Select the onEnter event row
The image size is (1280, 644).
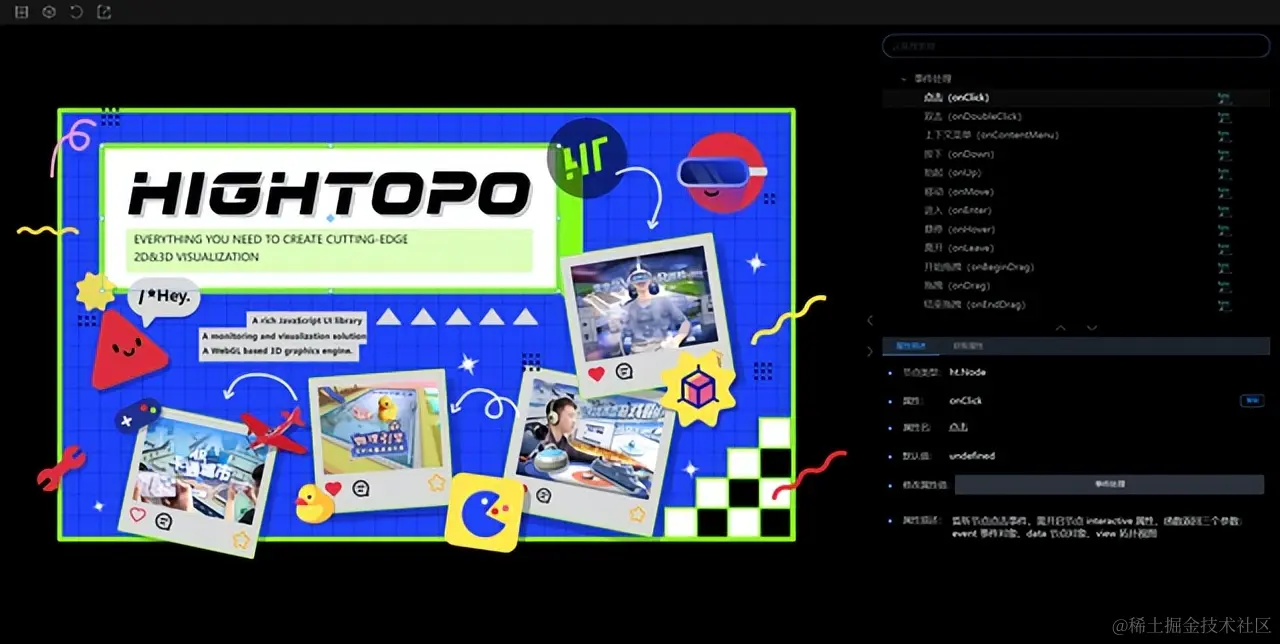1076,211
